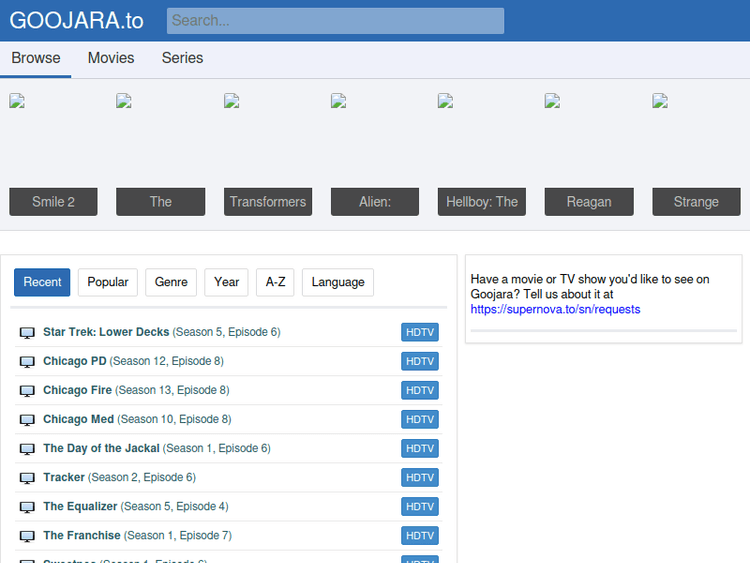Click the TV icon beside Chicago Fire

pos(27,390)
